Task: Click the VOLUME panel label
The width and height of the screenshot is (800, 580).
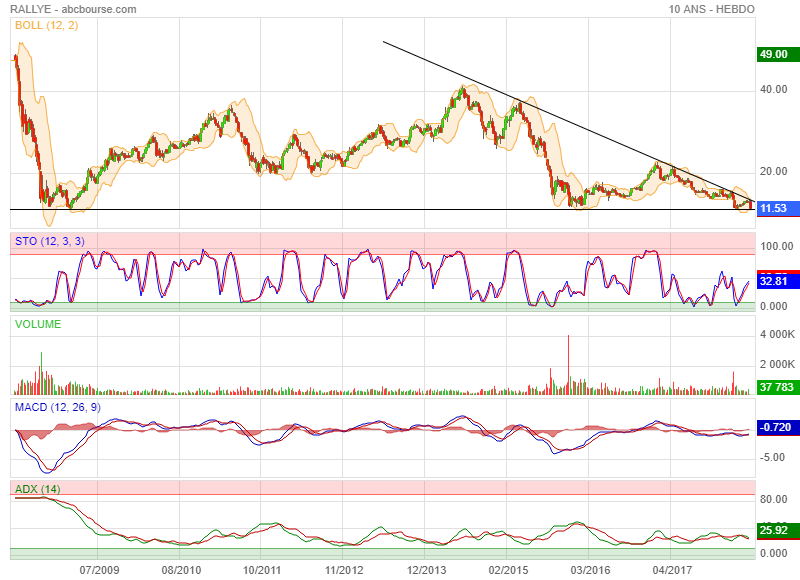Action: click(38, 324)
